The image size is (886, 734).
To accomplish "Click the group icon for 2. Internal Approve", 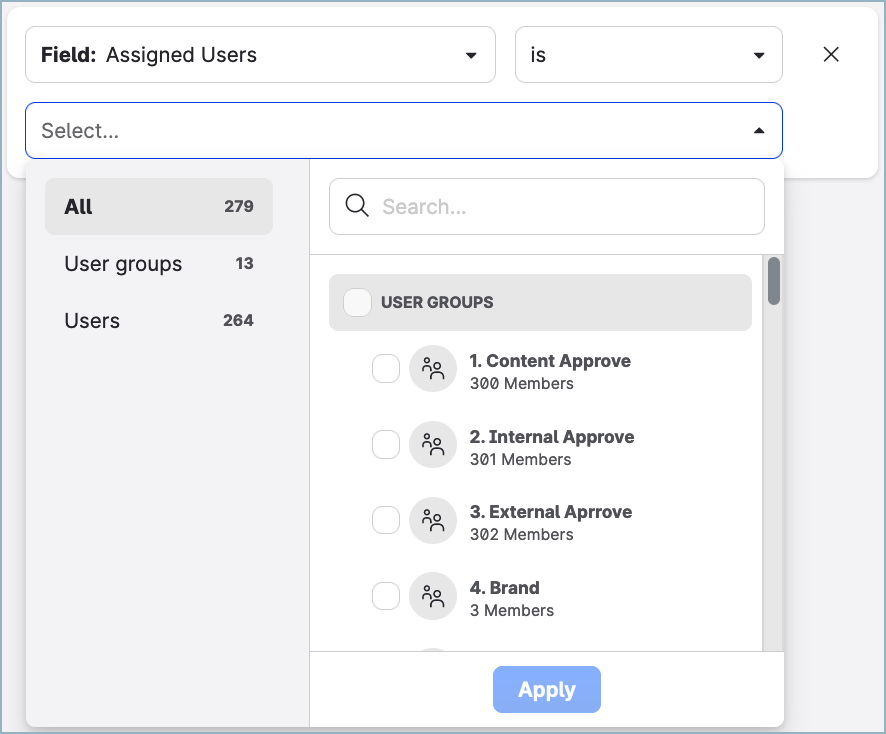I will 433,445.
